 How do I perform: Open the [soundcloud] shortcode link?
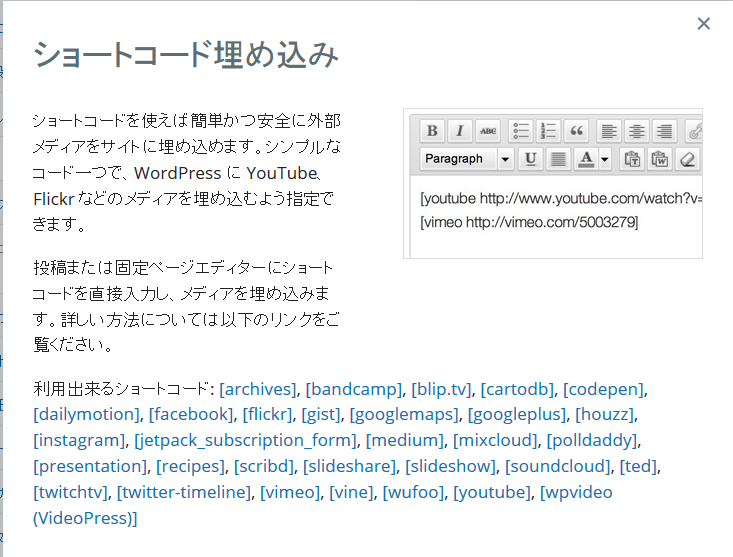(558, 466)
